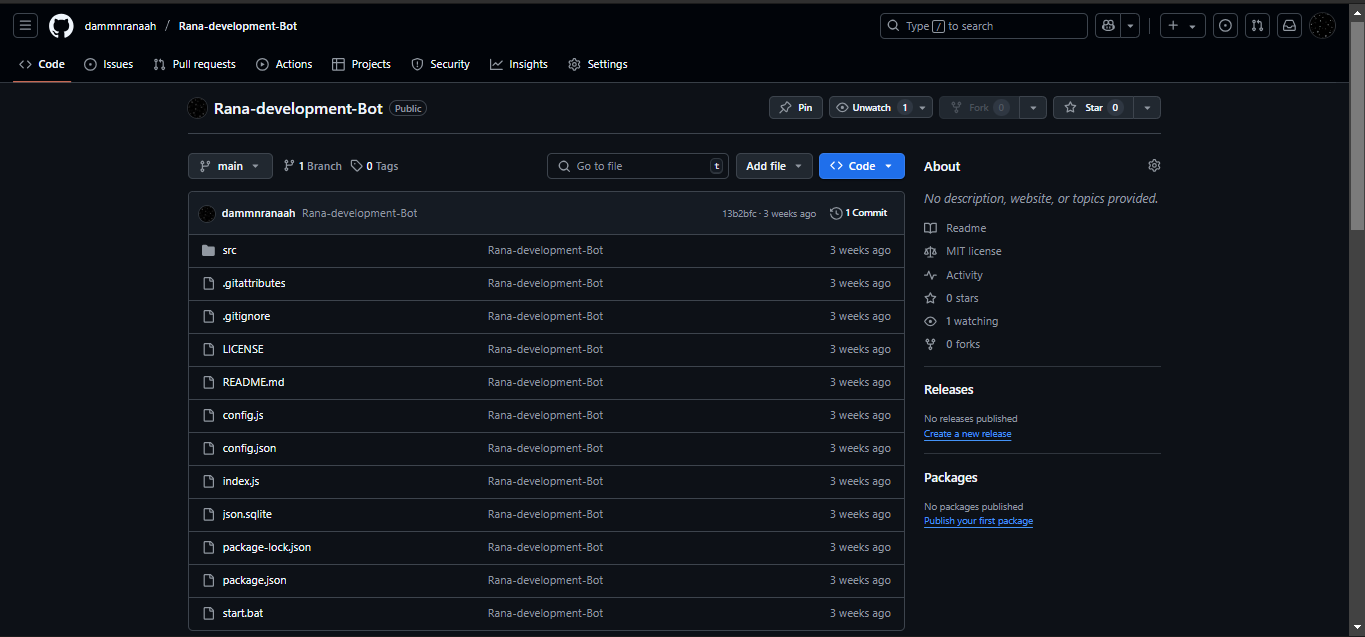This screenshot has height=637, width=1365.
Task: Click the file icon beside index.js
Action: click(208, 481)
